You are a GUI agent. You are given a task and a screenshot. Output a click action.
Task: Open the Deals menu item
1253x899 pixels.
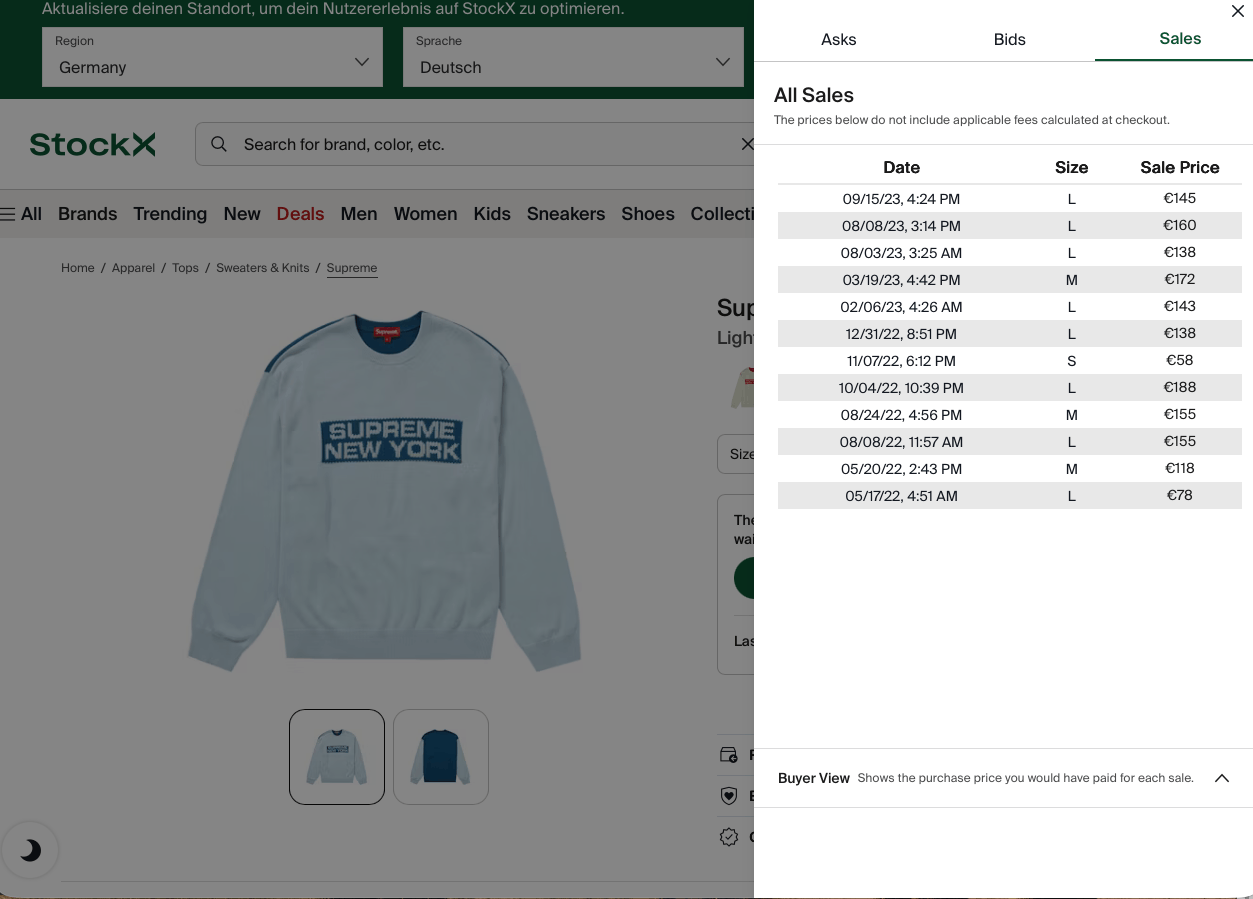(x=300, y=214)
